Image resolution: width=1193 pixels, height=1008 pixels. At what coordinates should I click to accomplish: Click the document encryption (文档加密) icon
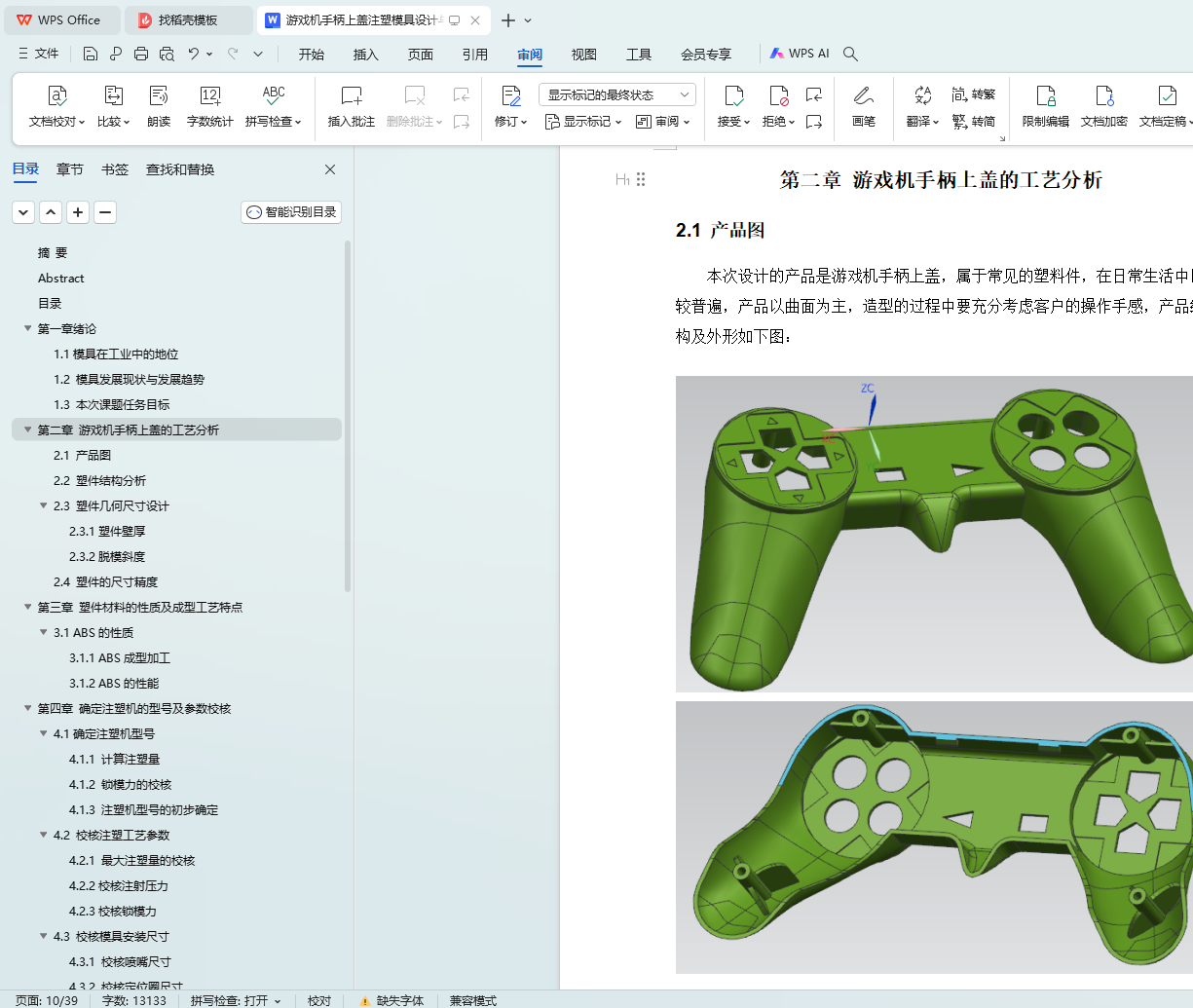[1104, 95]
